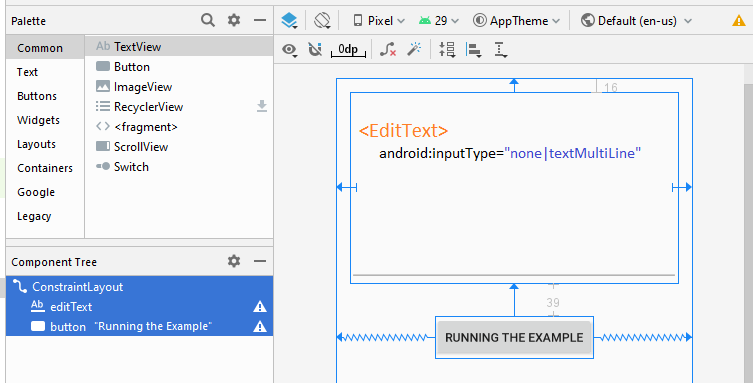Download the RecyclerView dependency icon
The image size is (753, 383).
[x=262, y=106]
